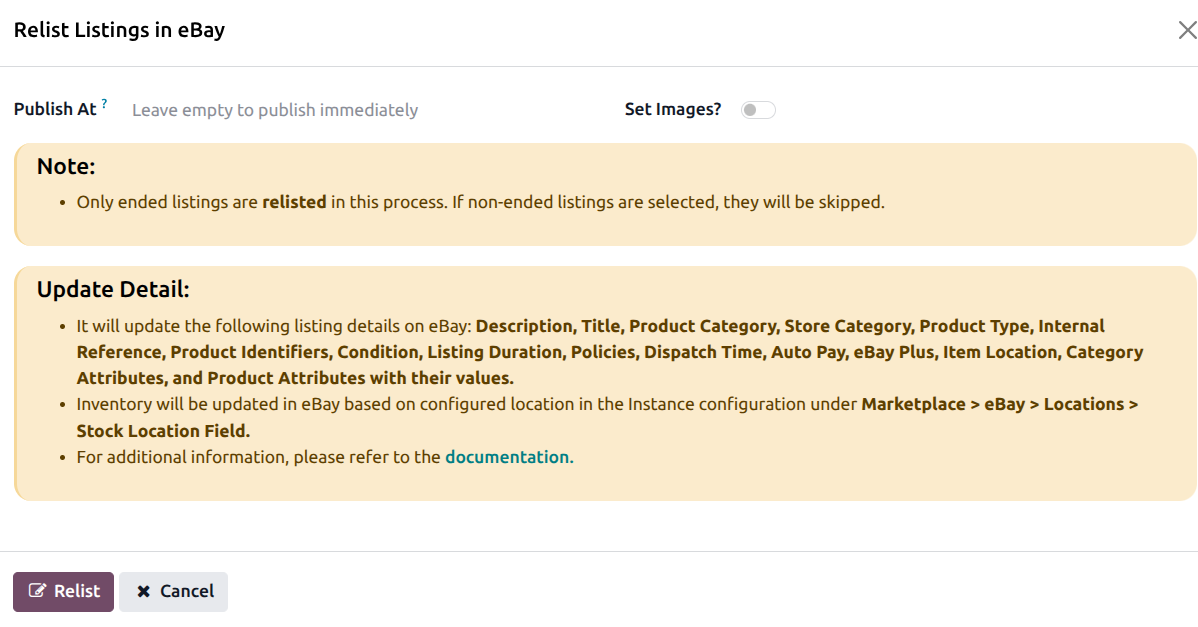Close the Relist Listings dialog
Viewport: 1198px width, 627px height.
pos(1187,31)
